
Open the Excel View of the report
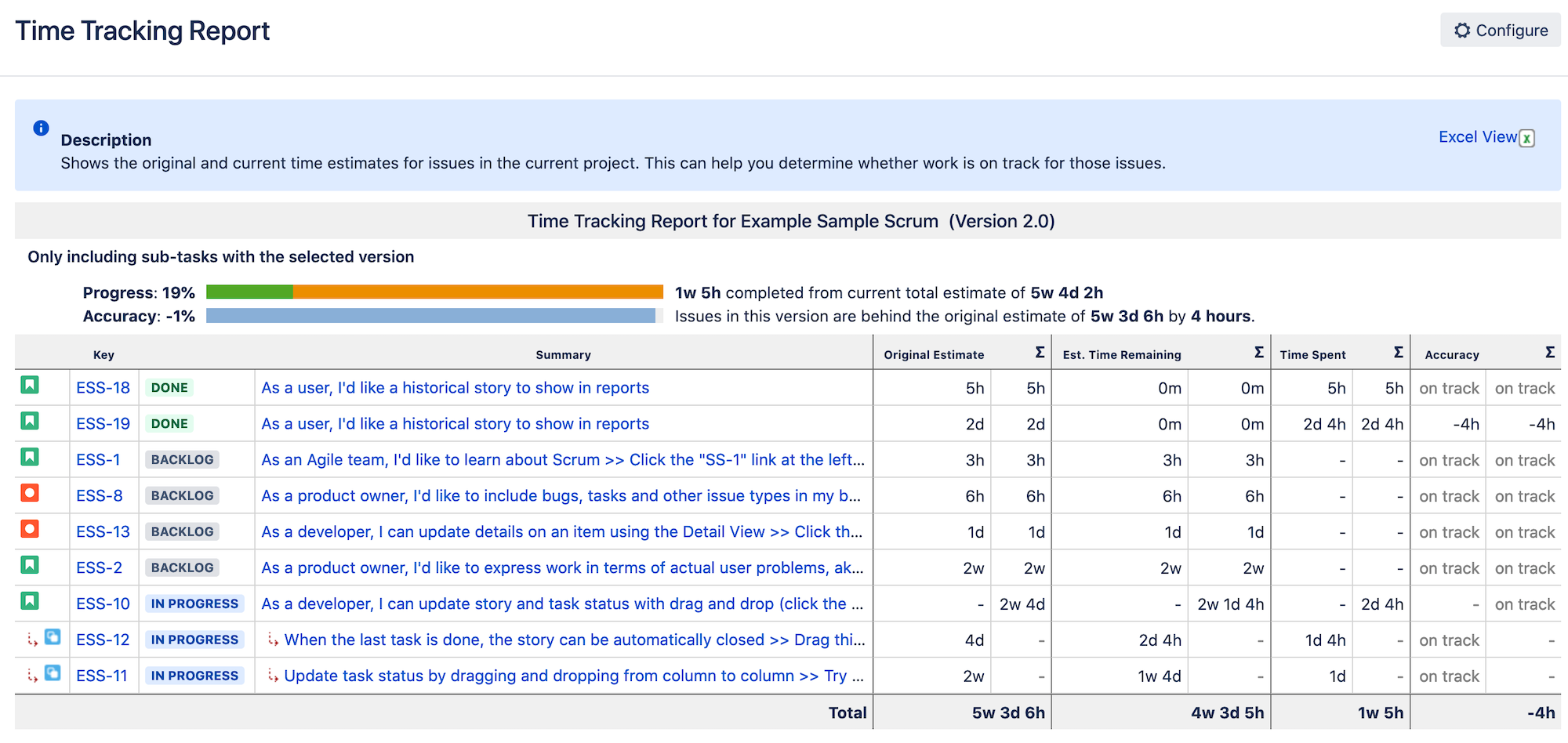(1477, 136)
